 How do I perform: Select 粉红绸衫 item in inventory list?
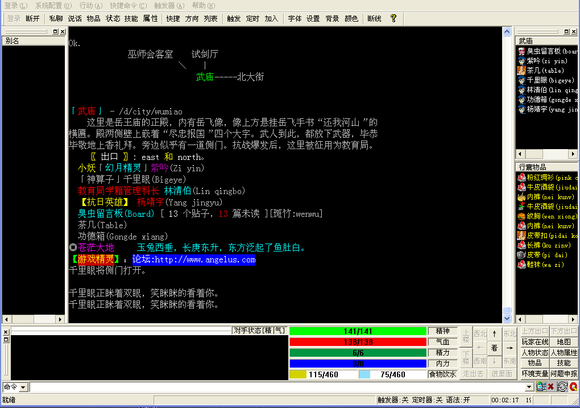547,178
